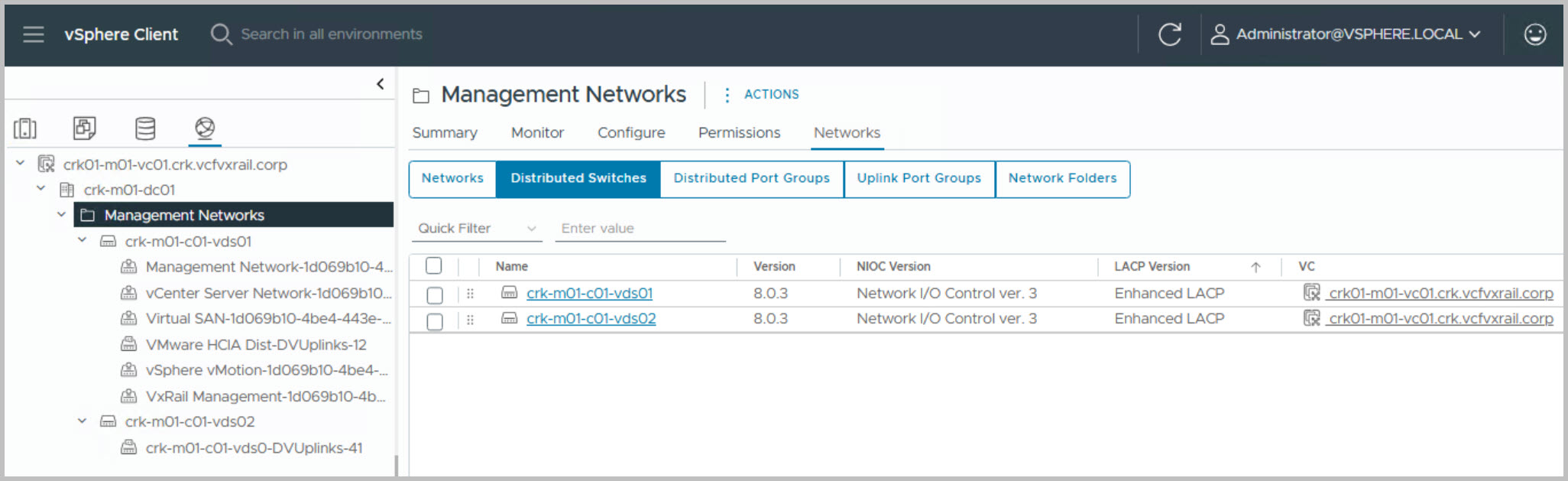Viewport: 1568px width, 481px height.
Task: Switch to Hosts and Clusters inventory view
Action: (x=25, y=128)
